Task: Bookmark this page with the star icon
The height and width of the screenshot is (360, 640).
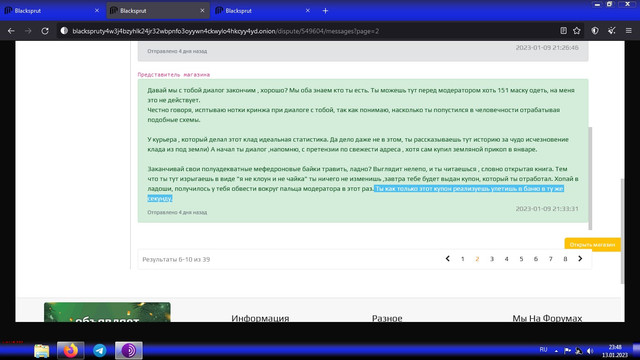Action: (577, 31)
